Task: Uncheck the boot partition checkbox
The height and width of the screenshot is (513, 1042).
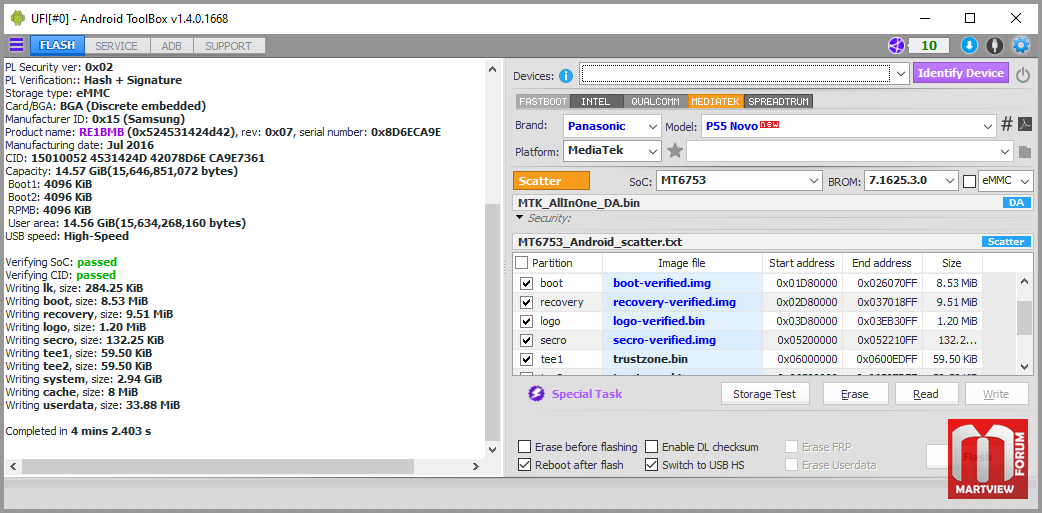Action: [526, 283]
